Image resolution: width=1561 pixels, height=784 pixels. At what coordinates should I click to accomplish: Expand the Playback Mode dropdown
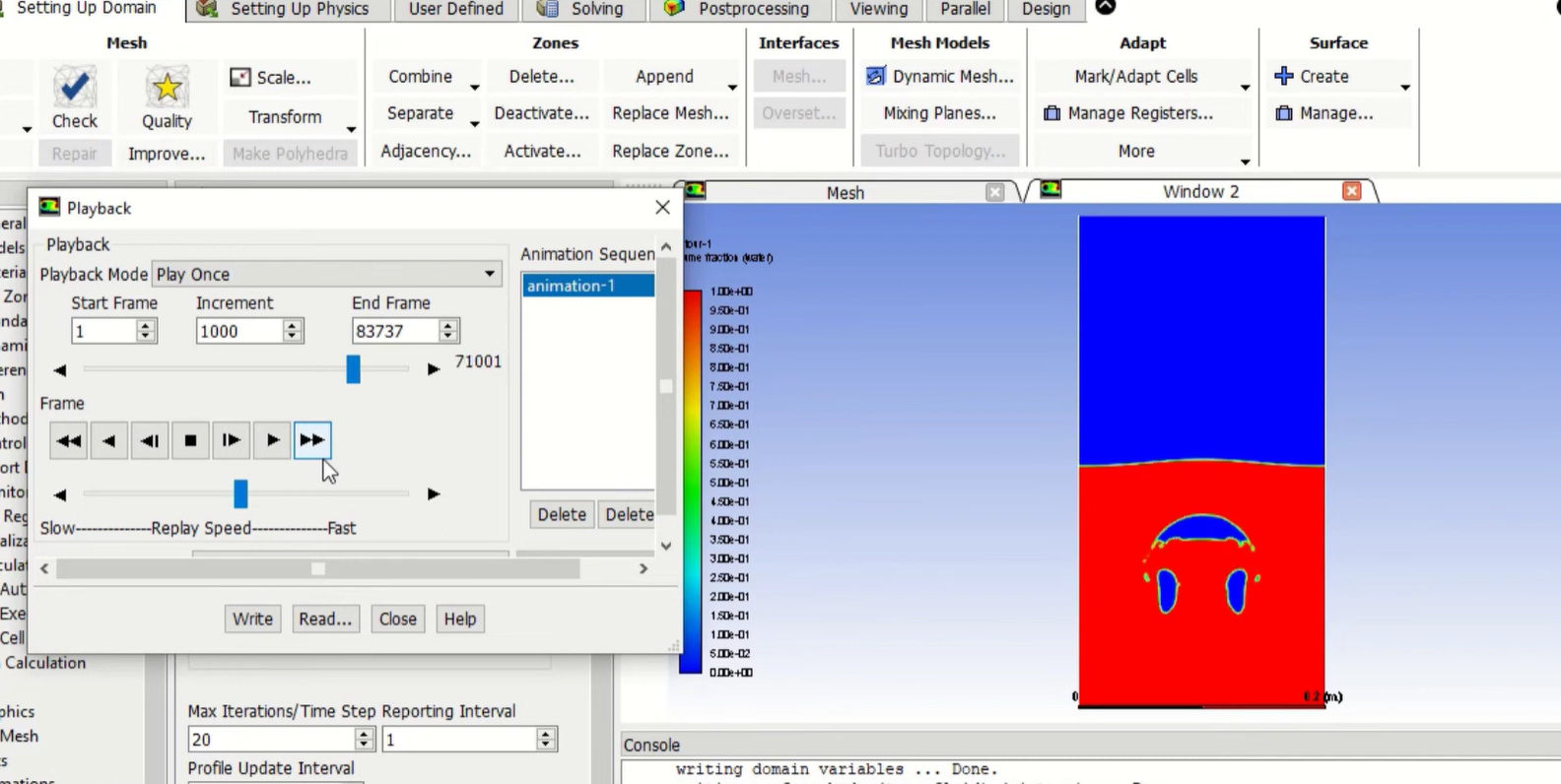489,274
